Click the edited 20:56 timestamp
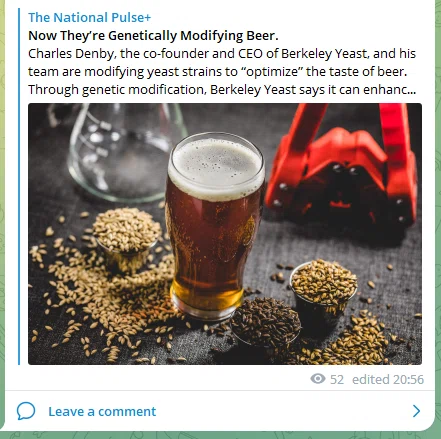Viewport: 441px width, 439px height. click(388, 379)
